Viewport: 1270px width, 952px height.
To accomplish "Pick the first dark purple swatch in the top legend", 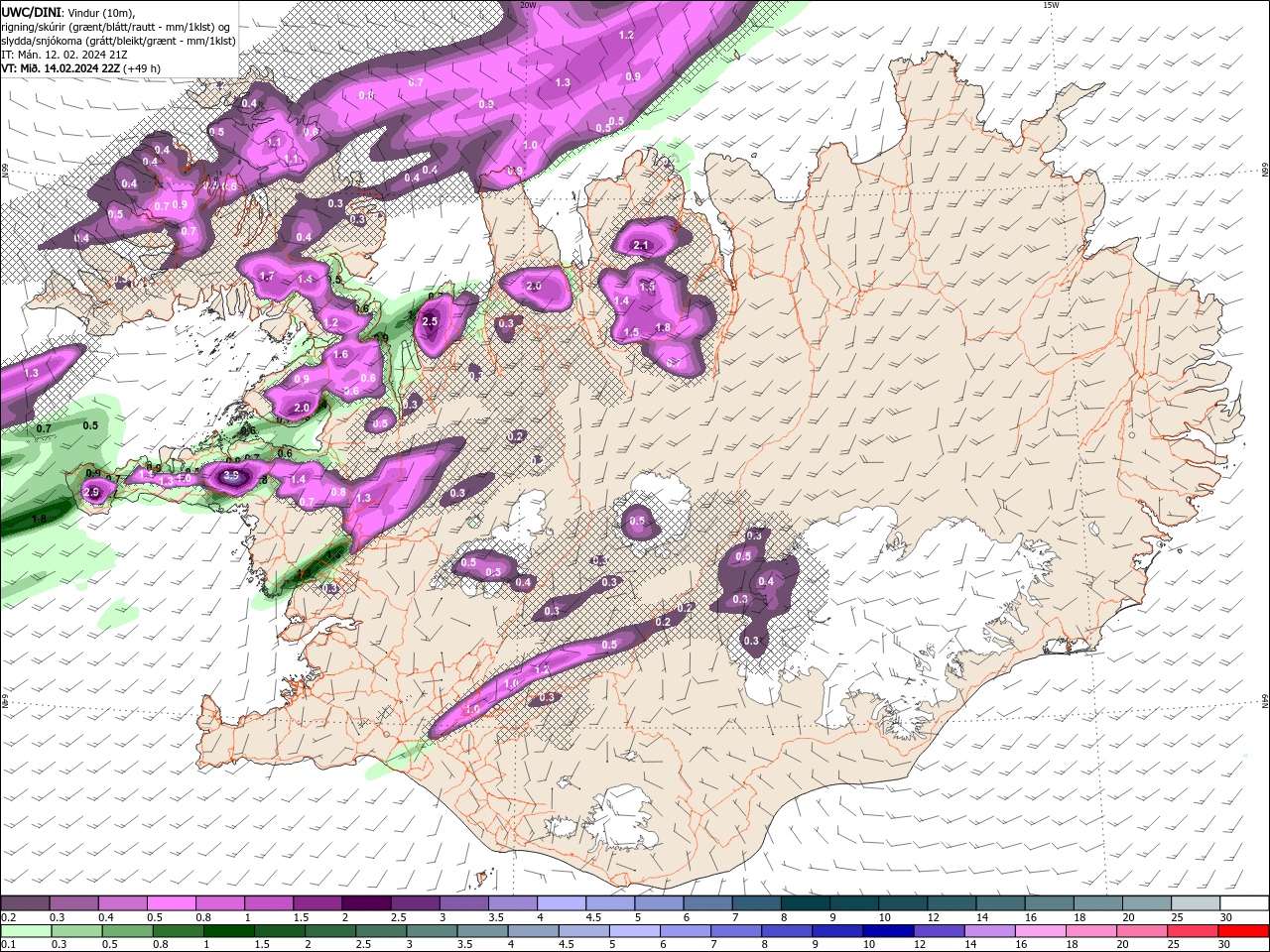I will click(26, 903).
